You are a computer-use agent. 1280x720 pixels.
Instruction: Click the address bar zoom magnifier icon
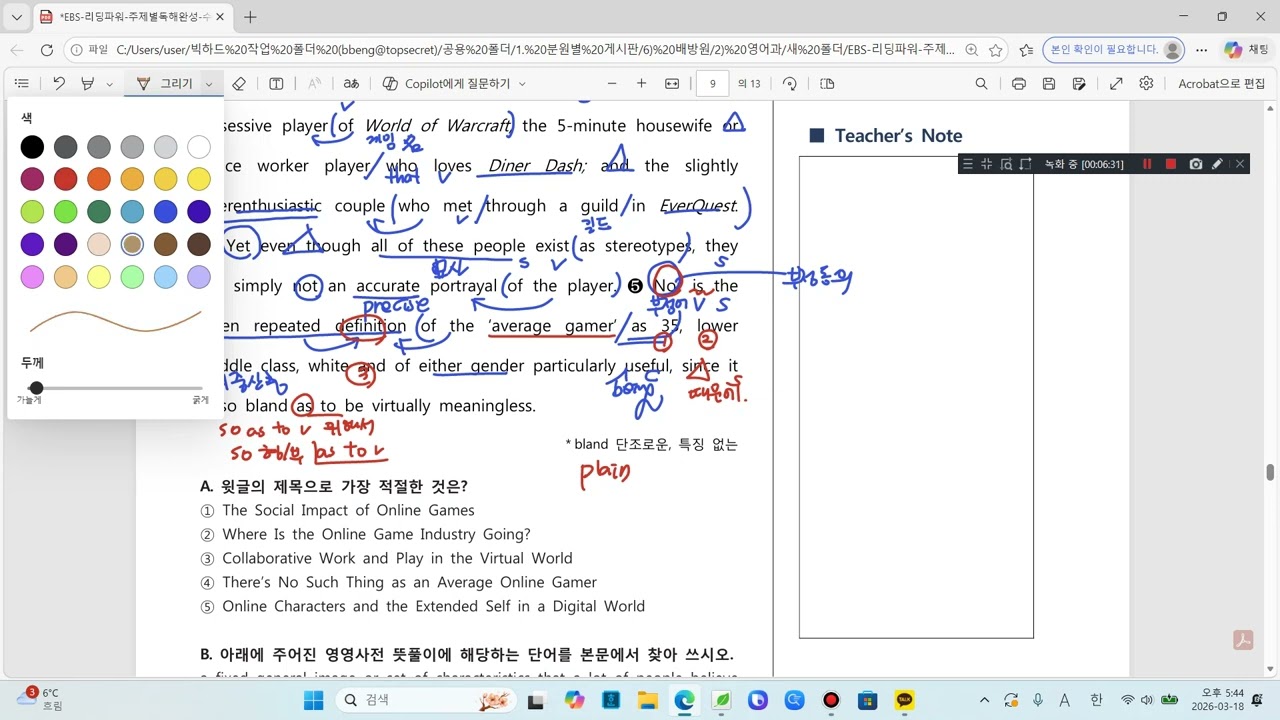click(x=971, y=50)
